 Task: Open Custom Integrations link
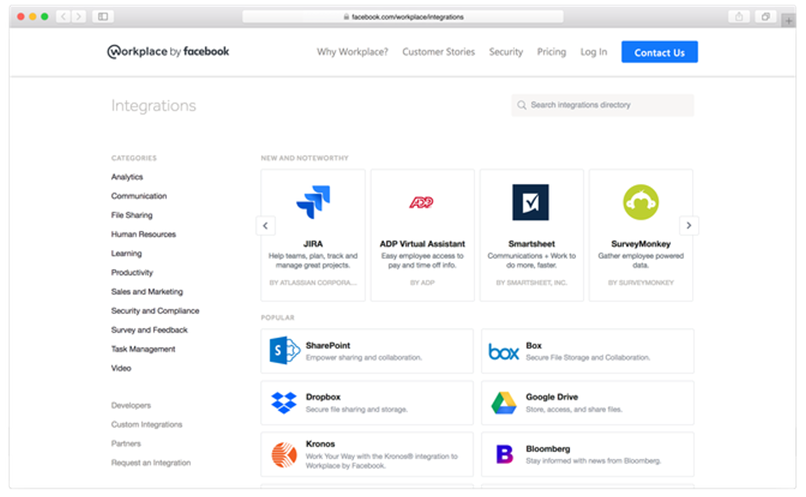click(x=146, y=424)
